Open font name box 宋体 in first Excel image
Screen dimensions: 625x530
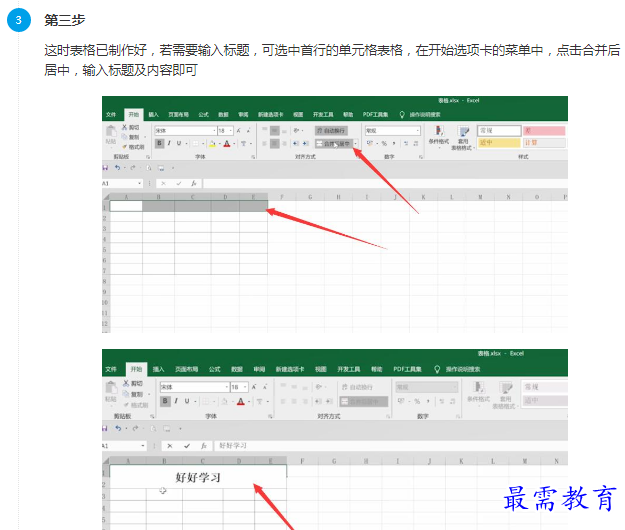click(185, 131)
